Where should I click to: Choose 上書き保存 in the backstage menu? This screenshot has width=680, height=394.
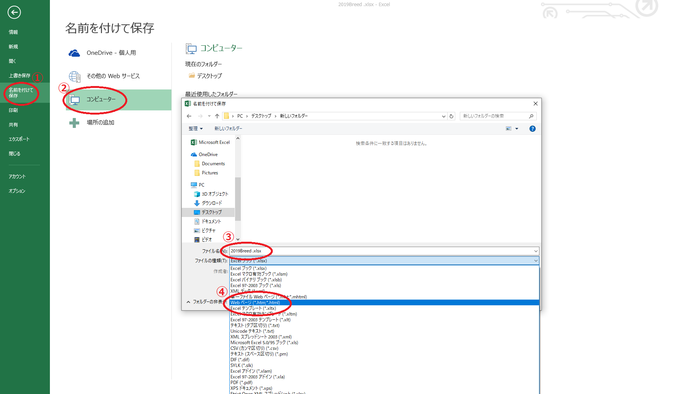pos(20,75)
